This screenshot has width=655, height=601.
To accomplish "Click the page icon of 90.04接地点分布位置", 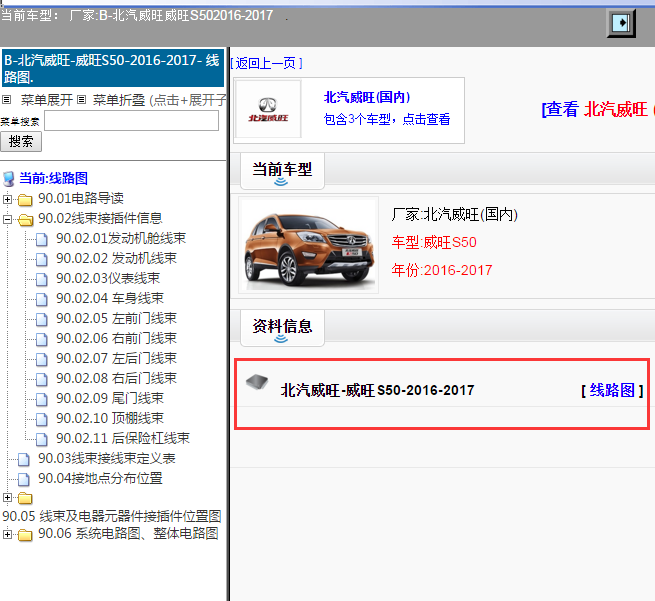I will point(23,479).
